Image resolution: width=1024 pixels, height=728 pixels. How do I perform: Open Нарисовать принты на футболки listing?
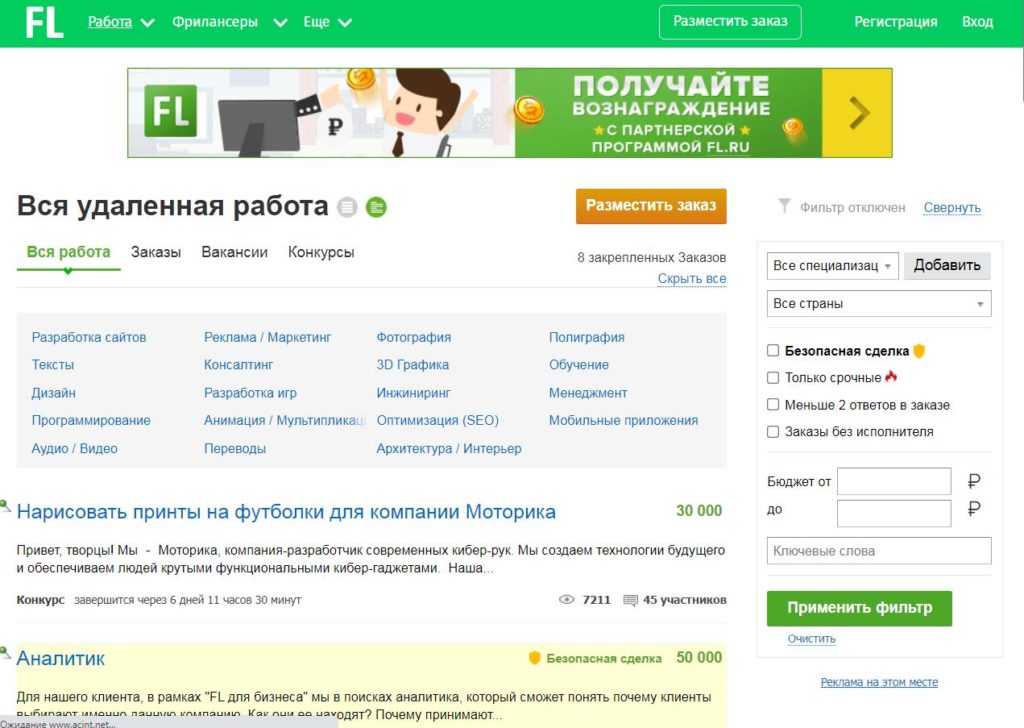(286, 511)
